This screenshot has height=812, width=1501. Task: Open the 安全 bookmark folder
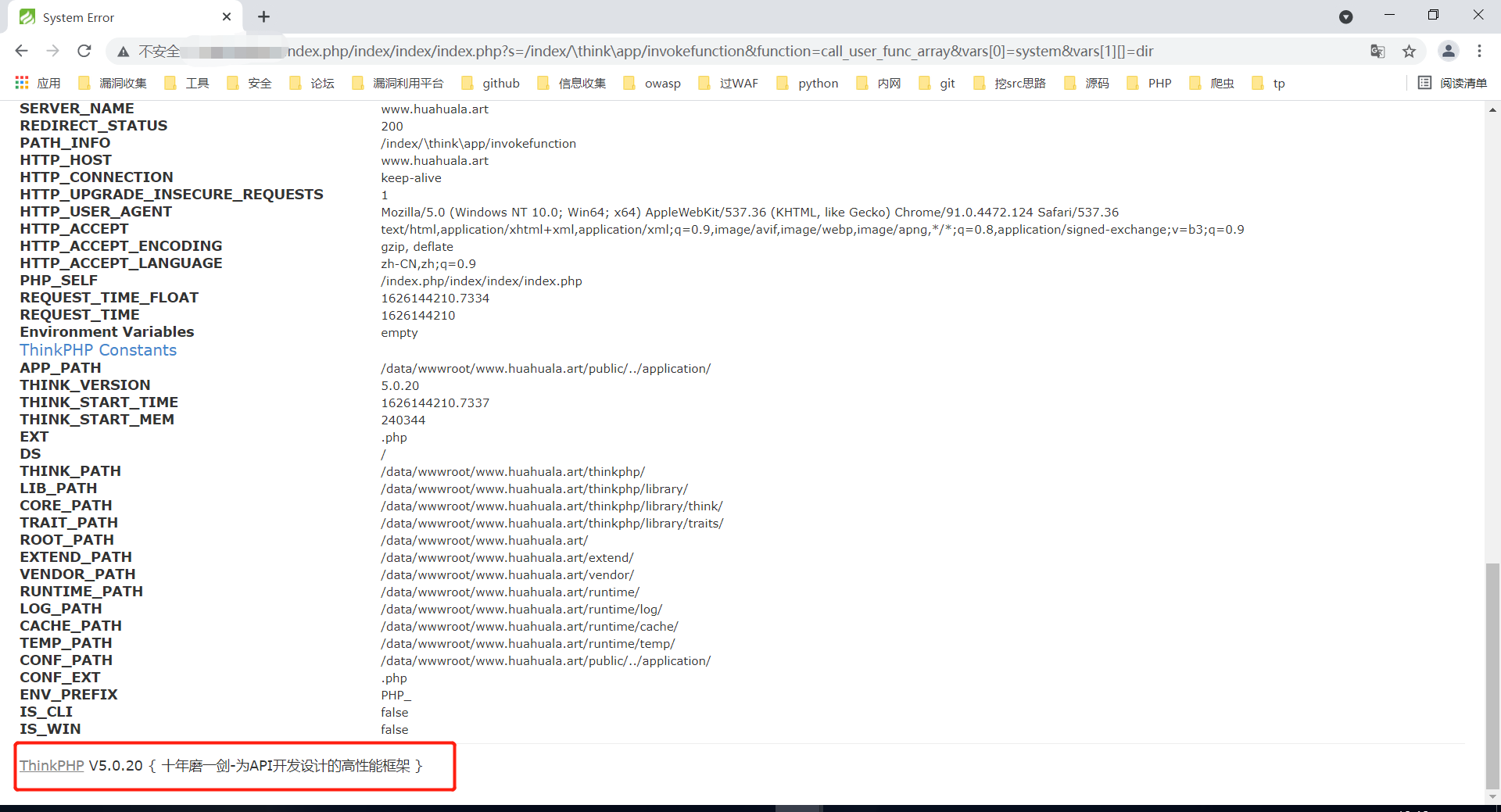[249, 83]
